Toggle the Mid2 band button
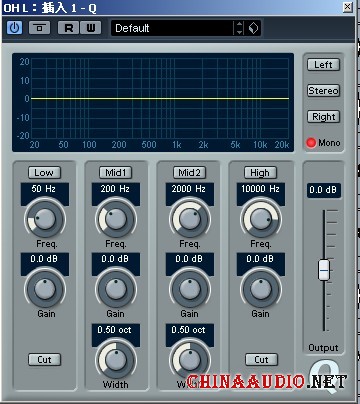The width and height of the screenshot is (360, 404). [189, 173]
